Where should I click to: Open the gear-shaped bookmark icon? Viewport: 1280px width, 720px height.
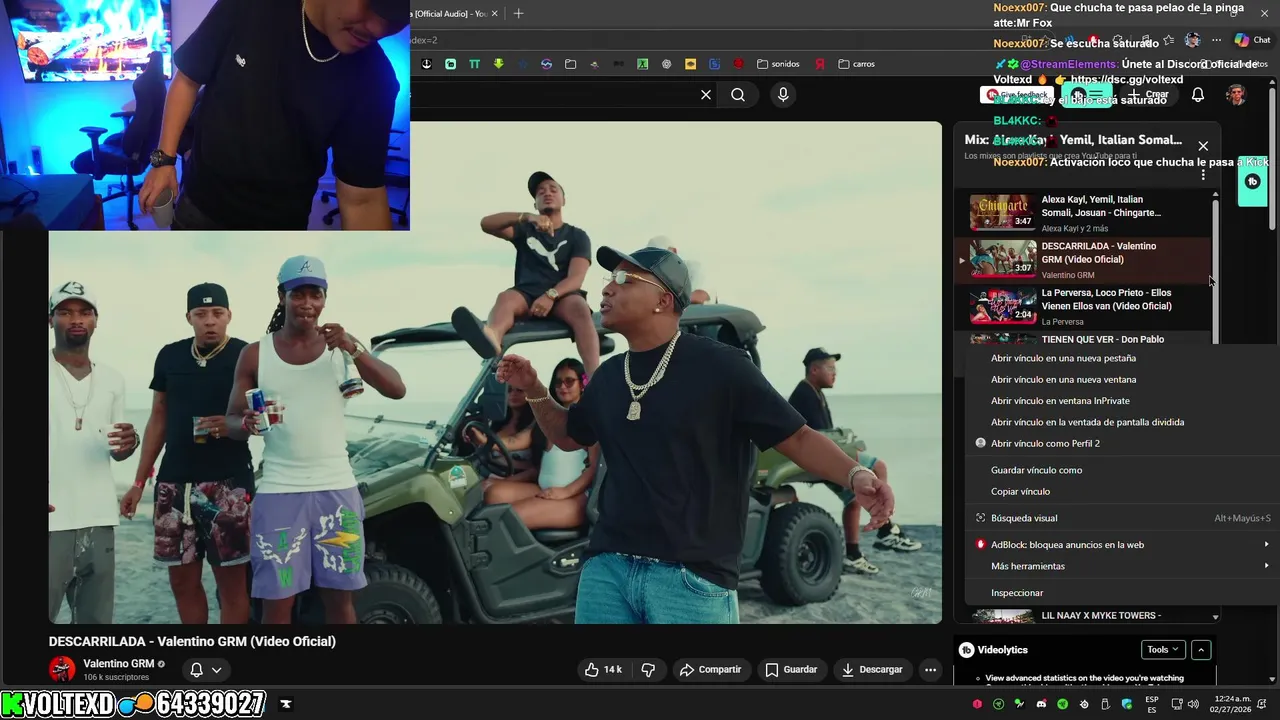click(666, 64)
